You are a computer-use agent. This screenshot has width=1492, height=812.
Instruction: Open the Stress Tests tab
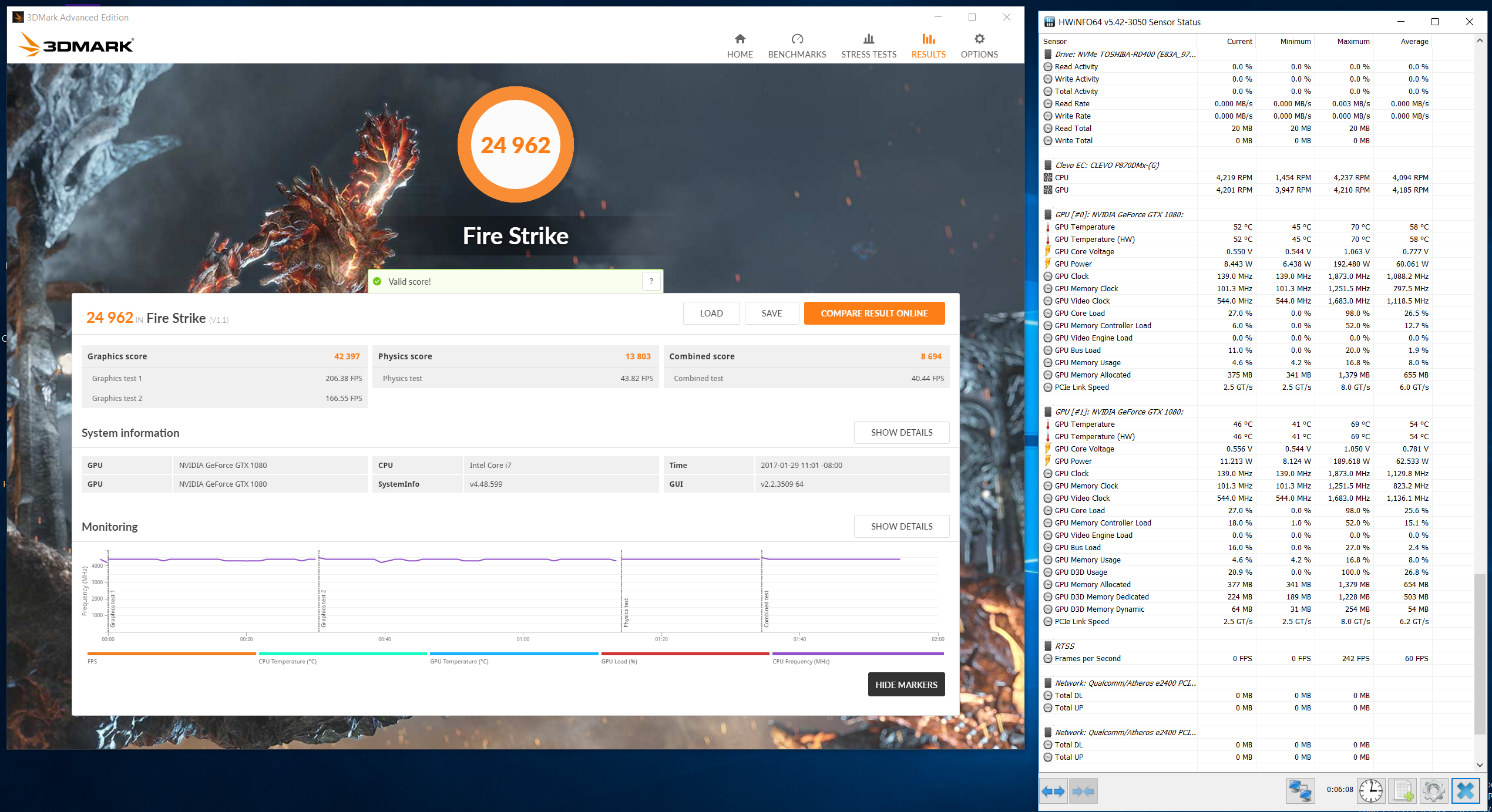coord(868,45)
